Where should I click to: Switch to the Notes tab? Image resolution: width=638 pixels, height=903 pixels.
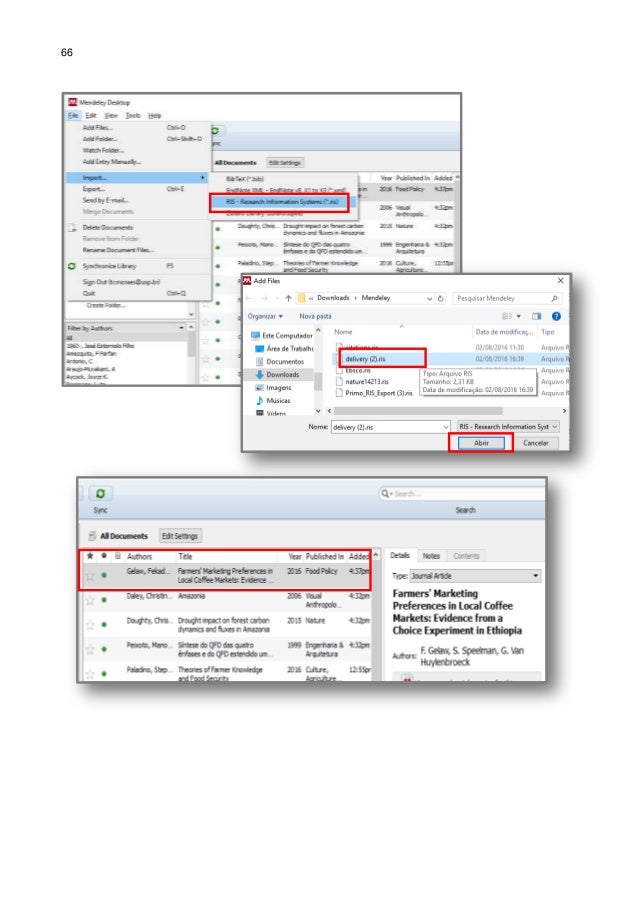pos(431,556)
